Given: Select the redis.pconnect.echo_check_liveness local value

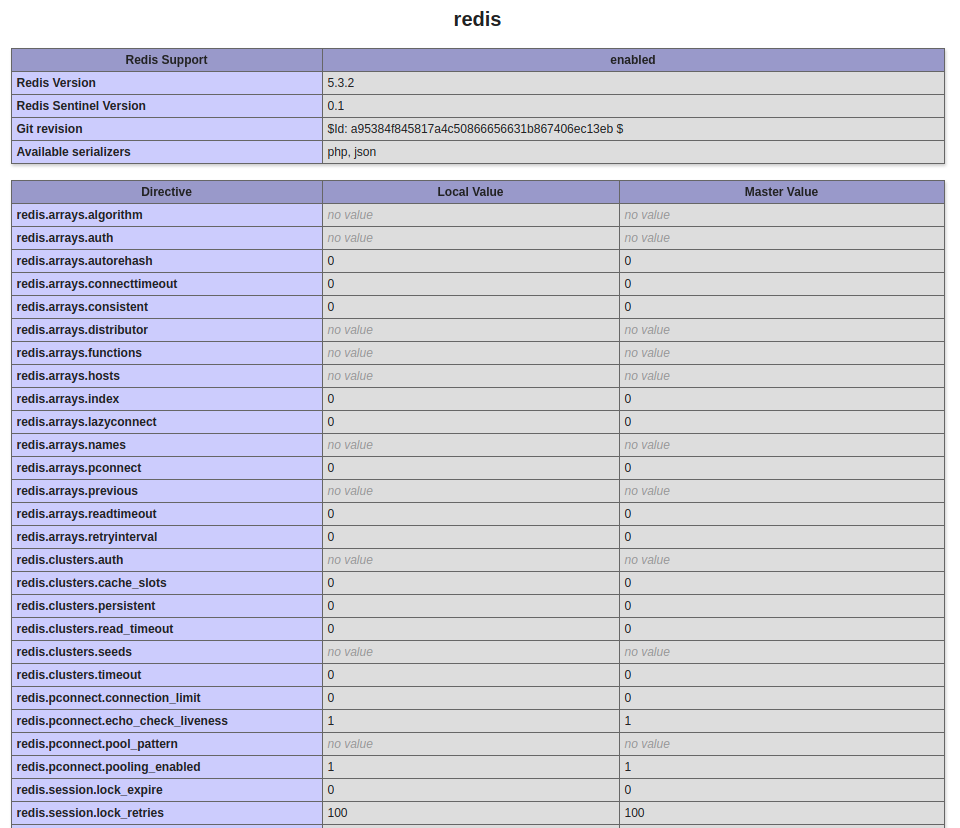Looking at the screenshot, I should click(x=330, y=721).
